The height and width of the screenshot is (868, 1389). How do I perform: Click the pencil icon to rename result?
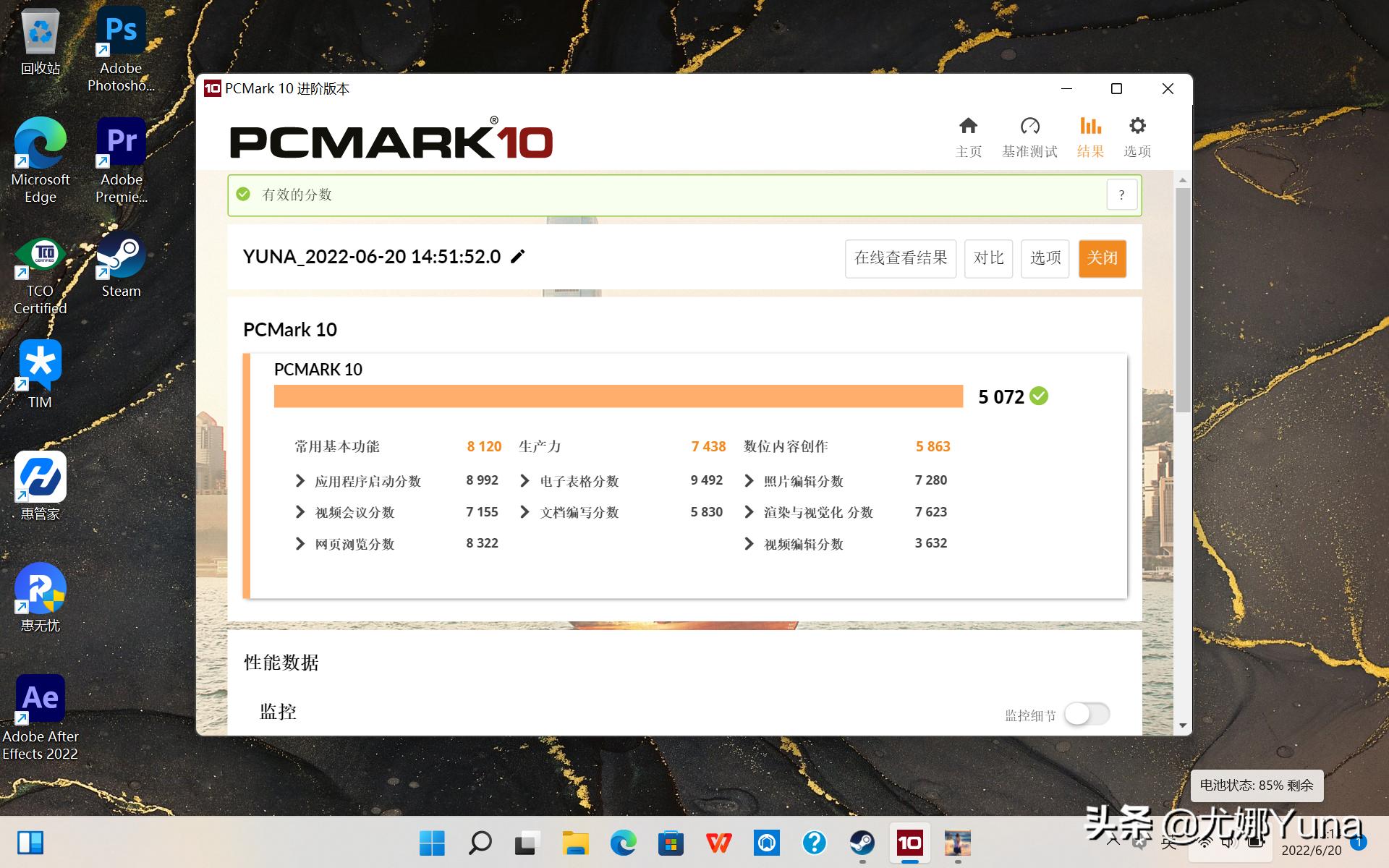pyautogui.click(x=518, y=257)
